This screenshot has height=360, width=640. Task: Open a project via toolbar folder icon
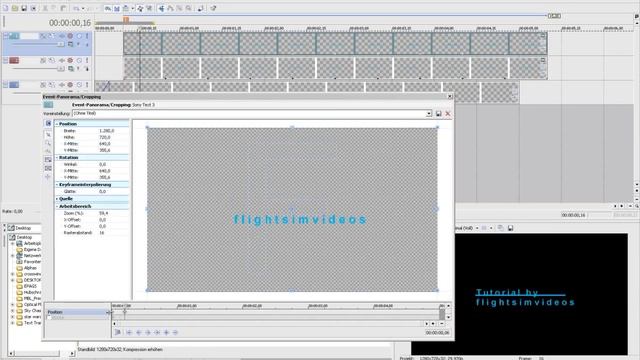[15, 8]
